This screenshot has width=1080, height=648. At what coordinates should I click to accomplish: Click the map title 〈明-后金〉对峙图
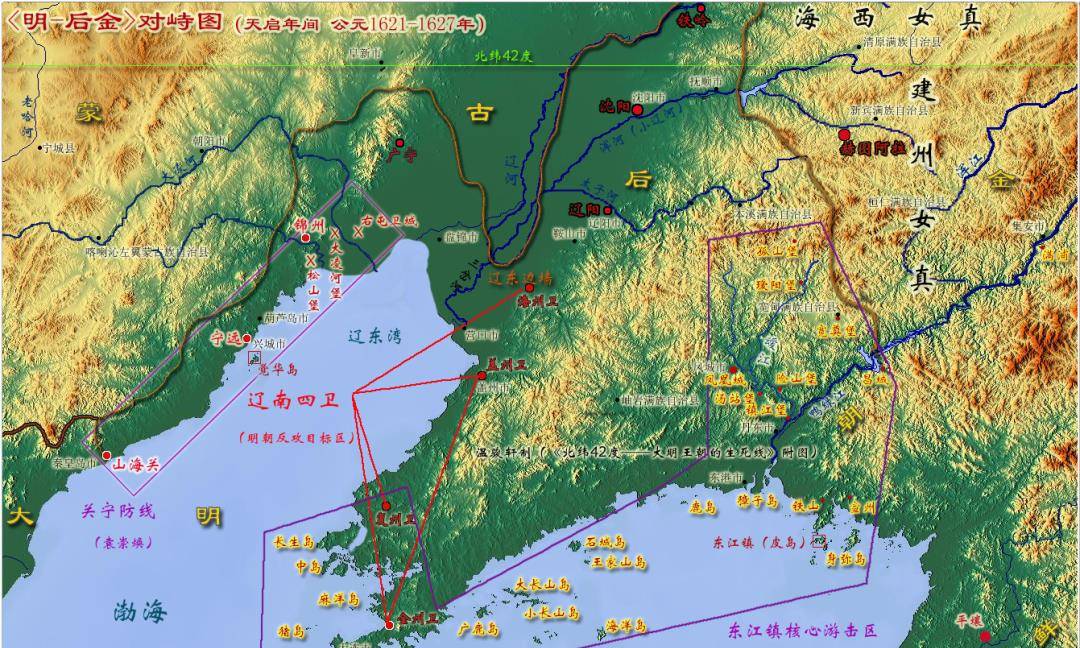pos(114,22)
